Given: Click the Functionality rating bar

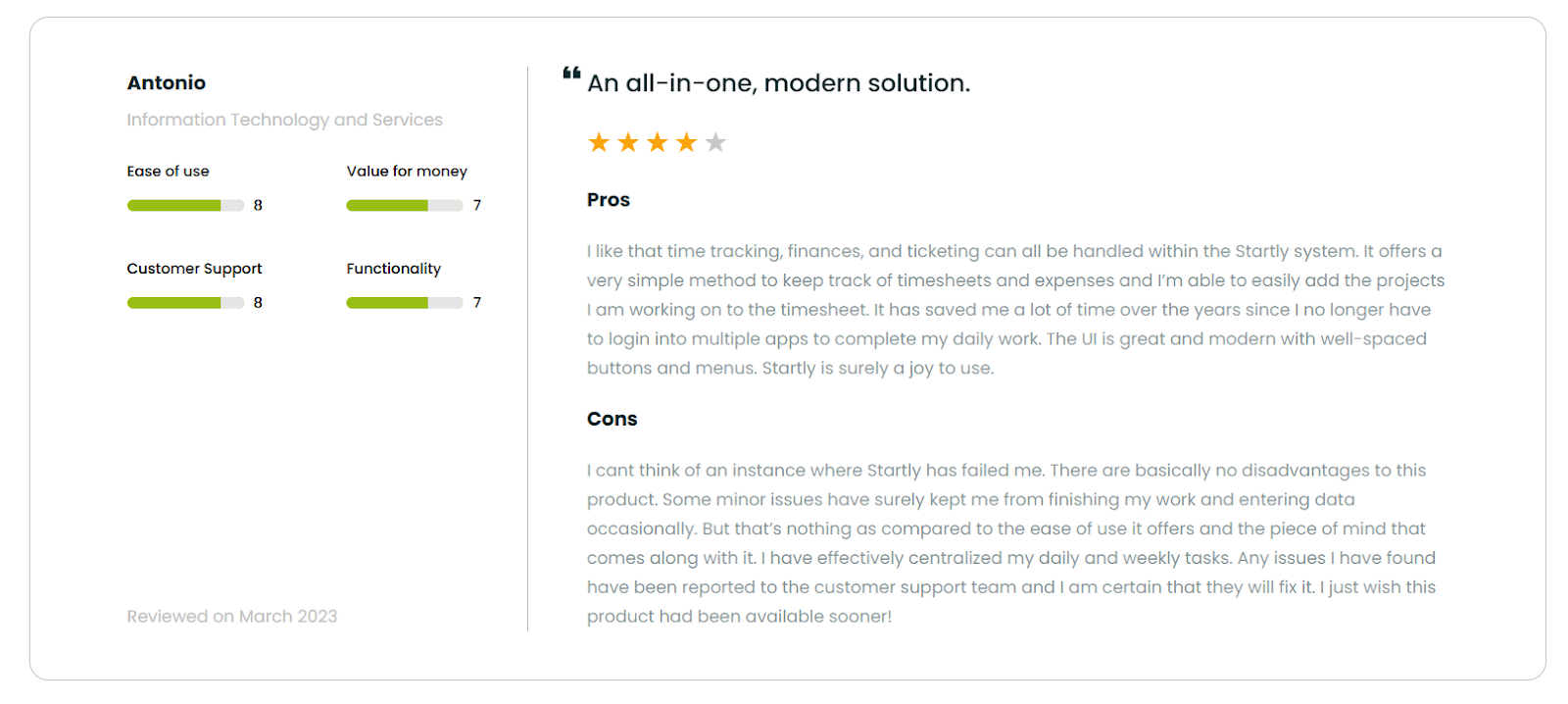Looking at the screenshot, I should click(x=404, y=303).
